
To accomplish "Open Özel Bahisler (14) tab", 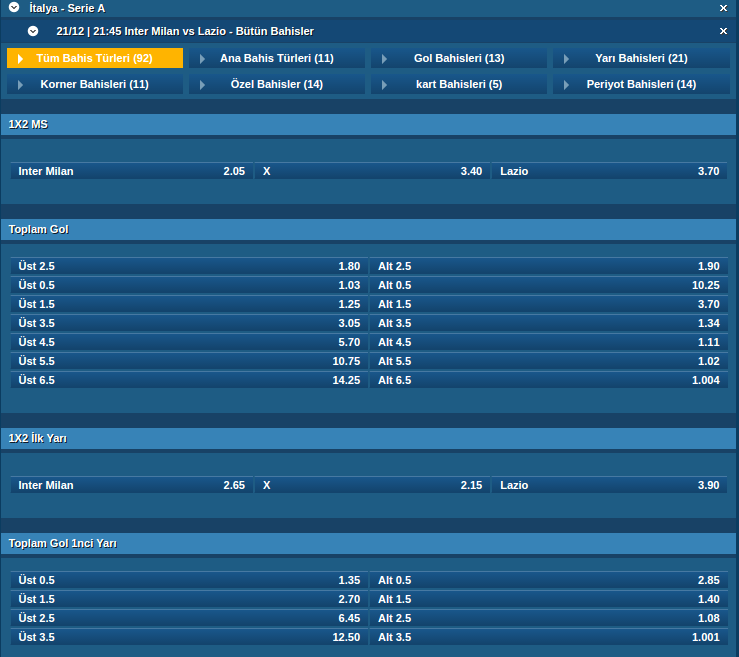I will click(x=277, y=84).
